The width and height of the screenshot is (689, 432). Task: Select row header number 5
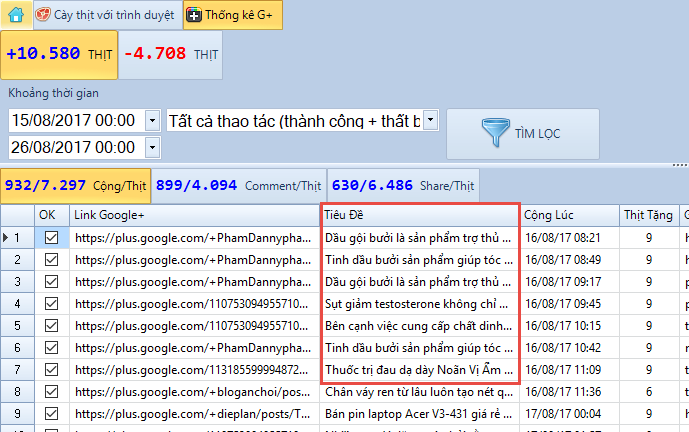click(18, 326)
